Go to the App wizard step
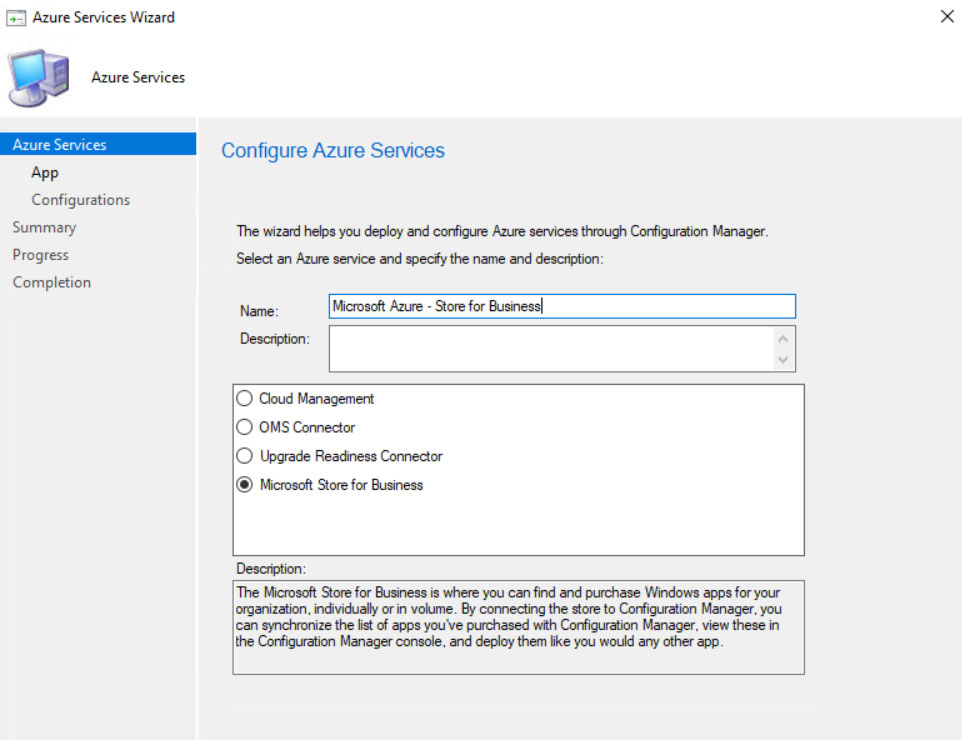 (45, 172)
